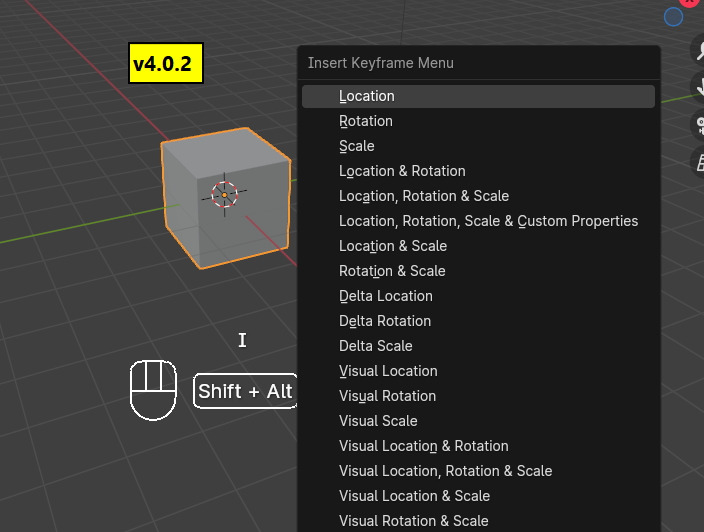
Task: Choose Visual Location & Rotation option
Action: point(478,446)
